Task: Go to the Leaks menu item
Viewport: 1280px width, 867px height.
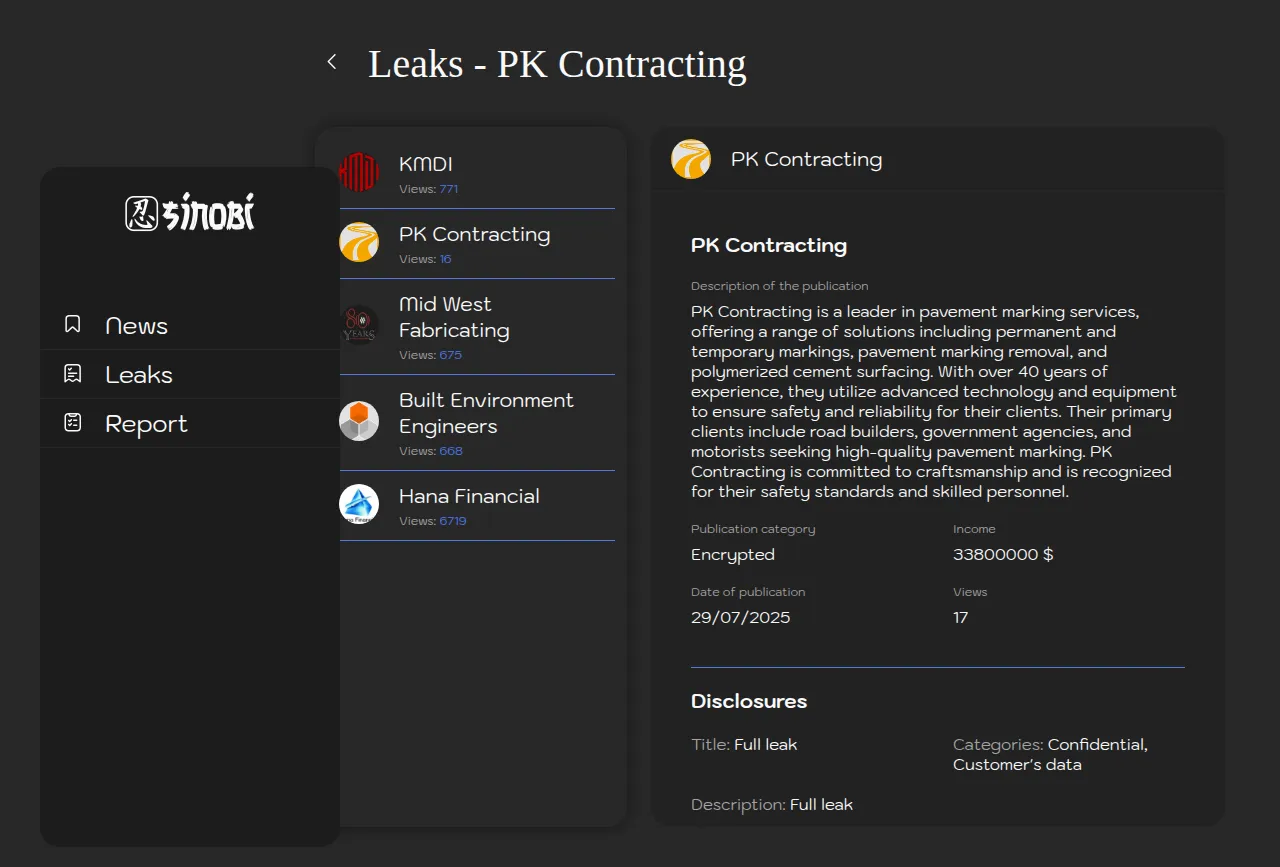Action: (x=139, y=375)
